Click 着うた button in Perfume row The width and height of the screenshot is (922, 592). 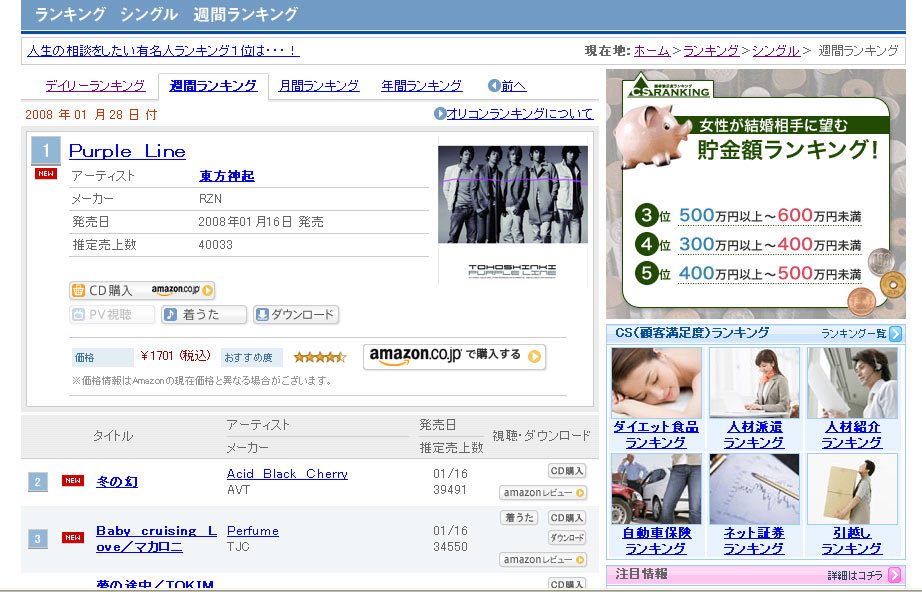(519, 518)
